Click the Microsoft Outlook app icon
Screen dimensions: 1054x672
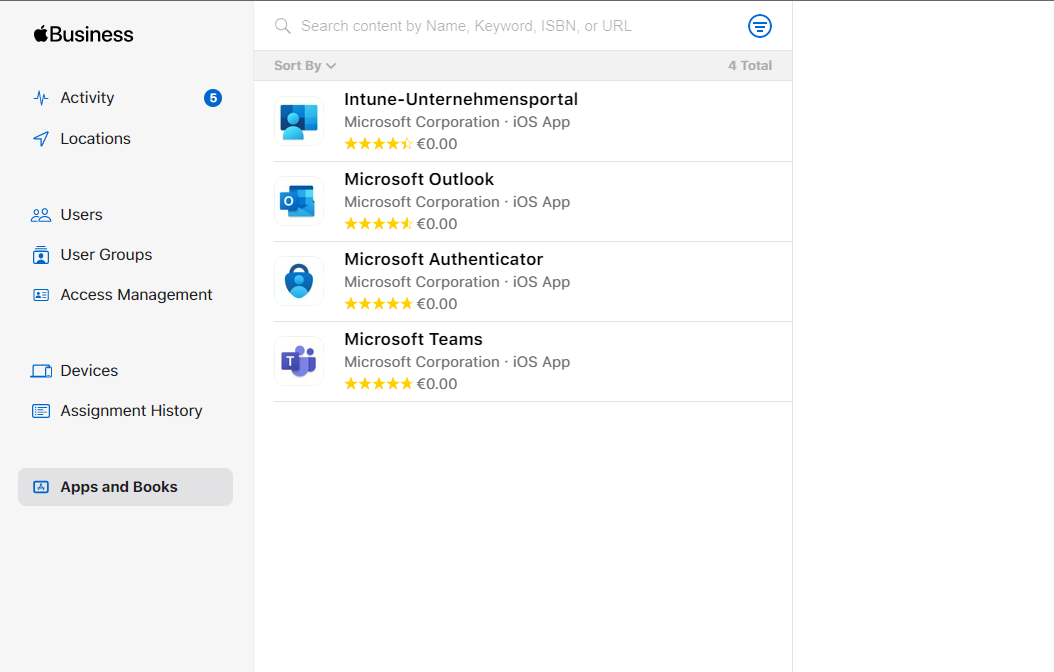299,201
